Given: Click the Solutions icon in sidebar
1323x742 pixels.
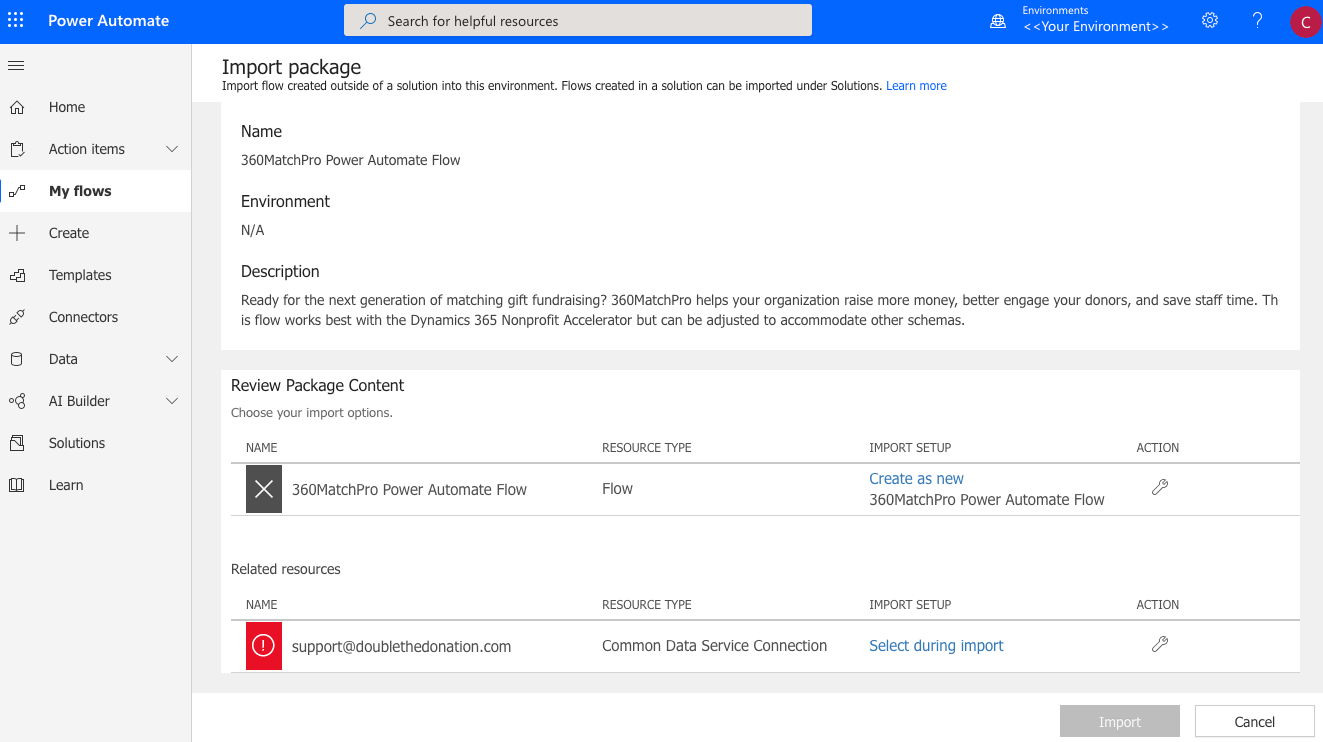Looking at the screenshot, I should click(16, 443).
